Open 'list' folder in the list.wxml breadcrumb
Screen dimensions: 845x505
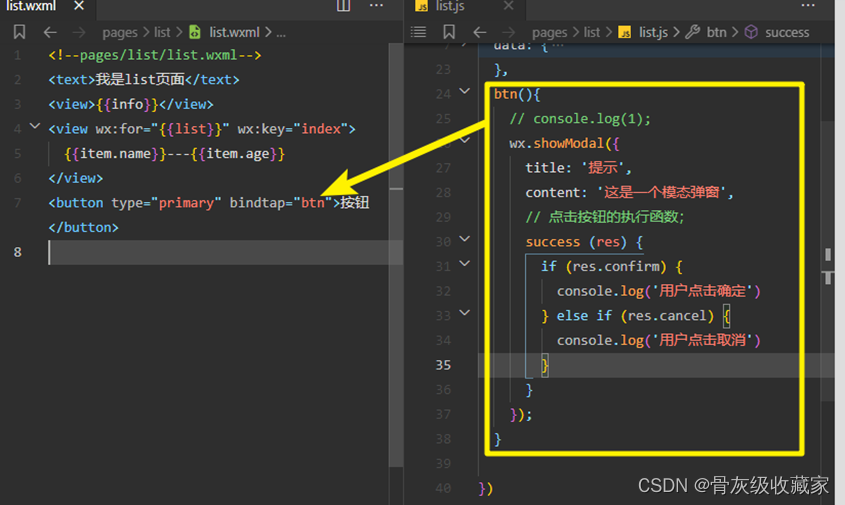click(162, 32)
